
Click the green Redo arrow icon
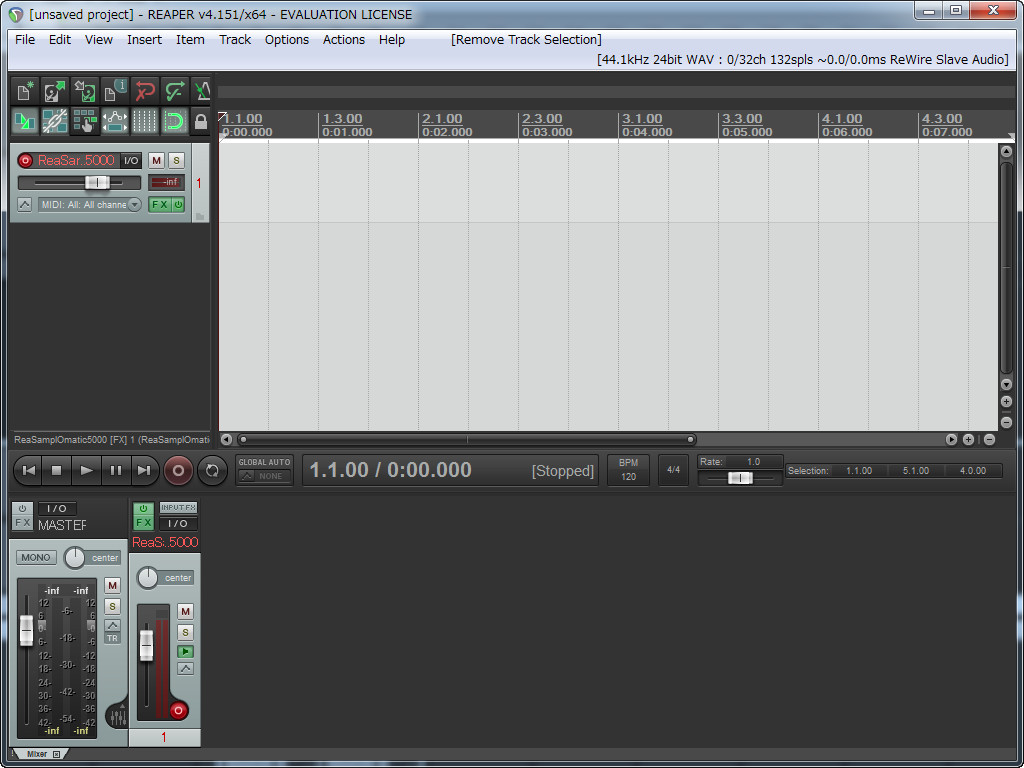click(175, 91)
